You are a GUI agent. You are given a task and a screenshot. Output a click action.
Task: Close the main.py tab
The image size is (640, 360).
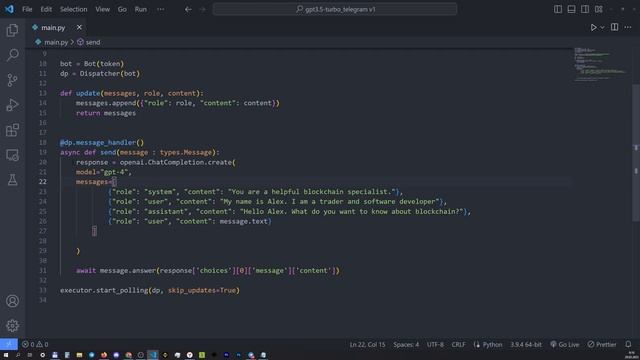pyautogui.click(x=79, y=27)
